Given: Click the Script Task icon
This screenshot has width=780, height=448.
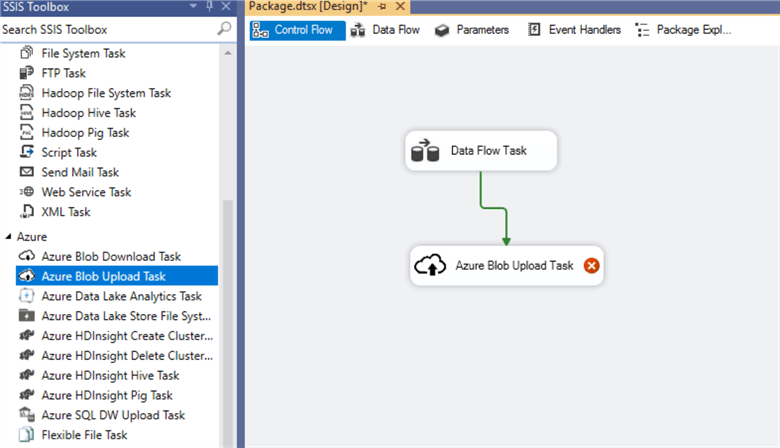Looking at the screenshot, I should [x=26, y=152].
